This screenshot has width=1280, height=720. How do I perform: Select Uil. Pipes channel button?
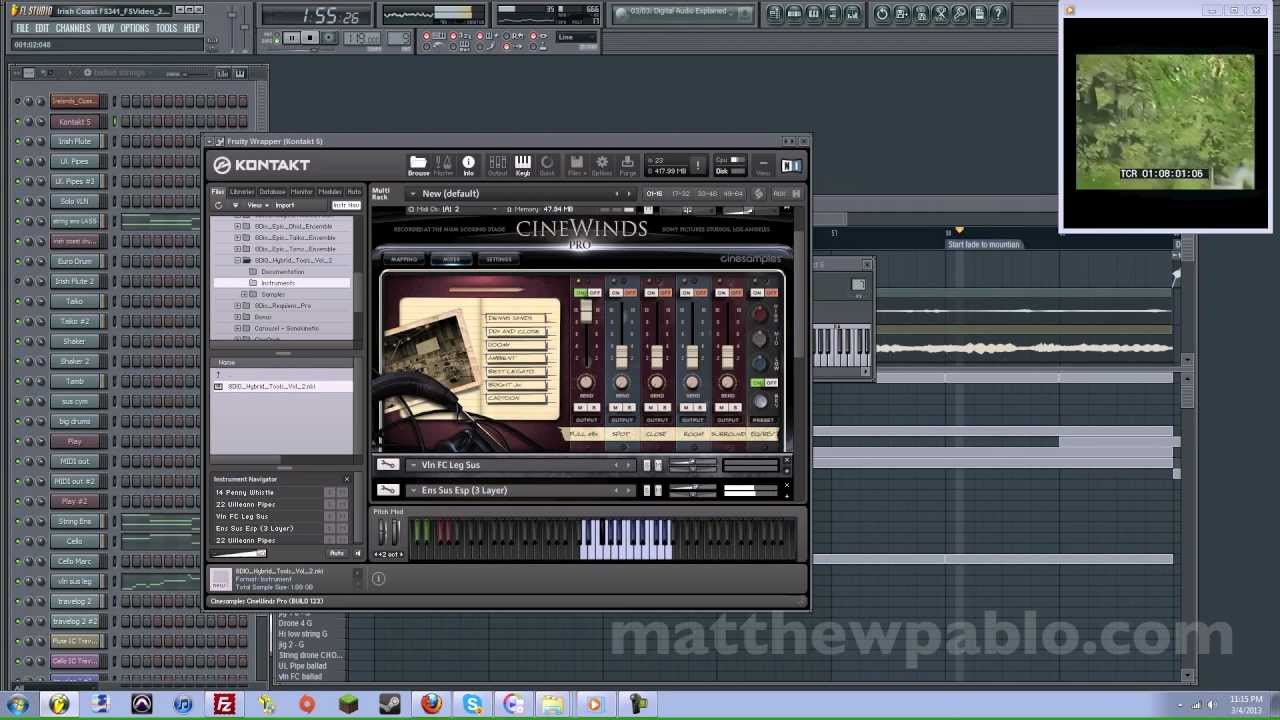(74, 161)
